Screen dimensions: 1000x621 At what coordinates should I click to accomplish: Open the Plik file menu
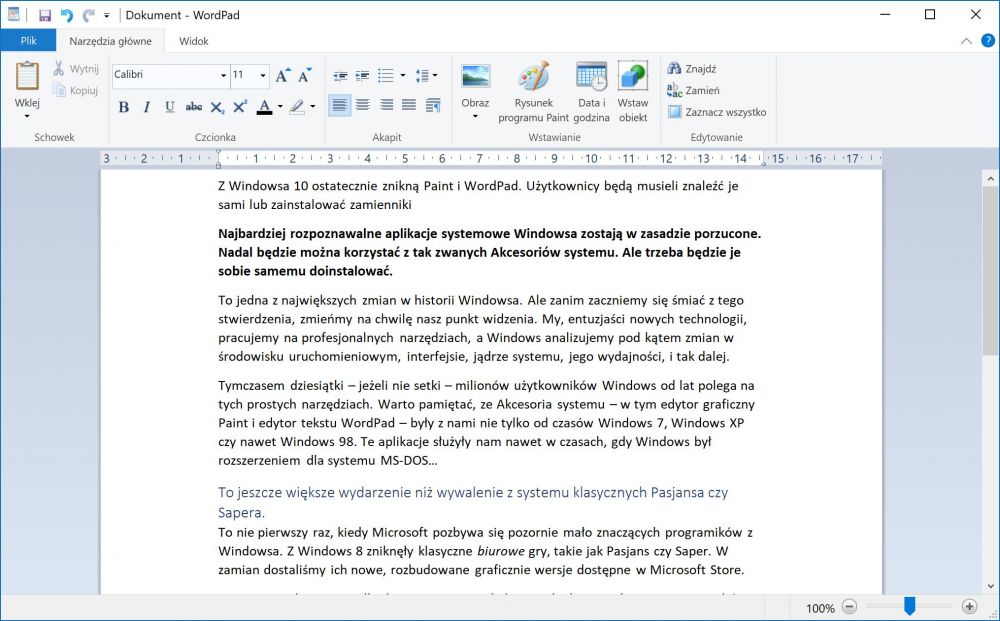[28, 41]
